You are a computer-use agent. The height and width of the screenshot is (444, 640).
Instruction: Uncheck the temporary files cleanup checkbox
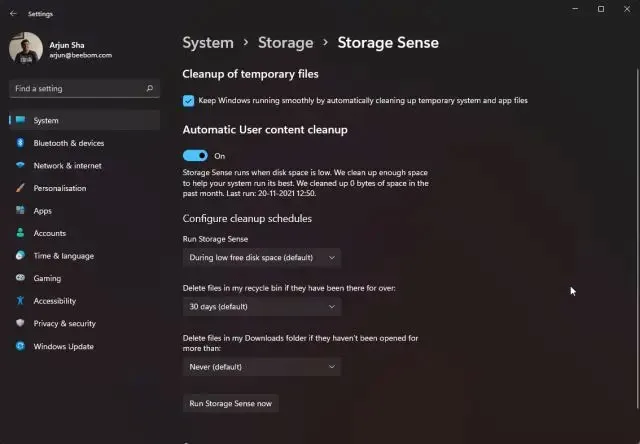(189, 100)
